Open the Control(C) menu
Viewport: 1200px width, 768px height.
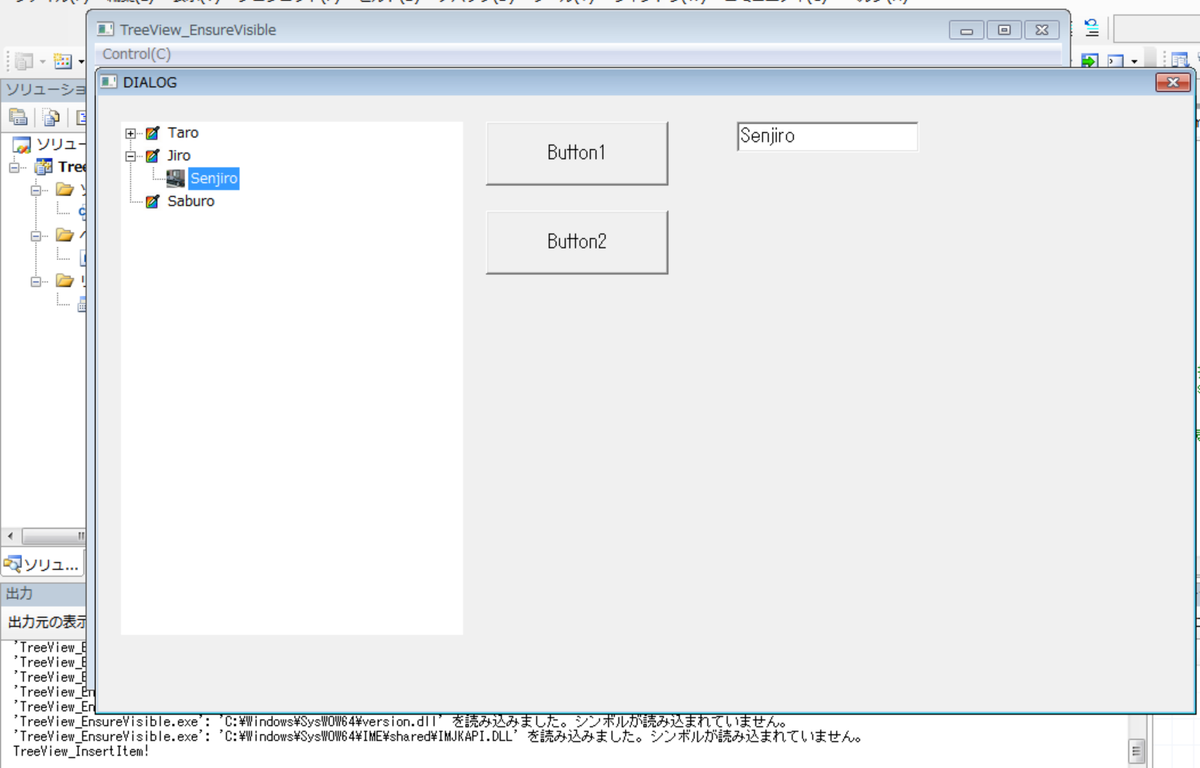pos(136,54)
